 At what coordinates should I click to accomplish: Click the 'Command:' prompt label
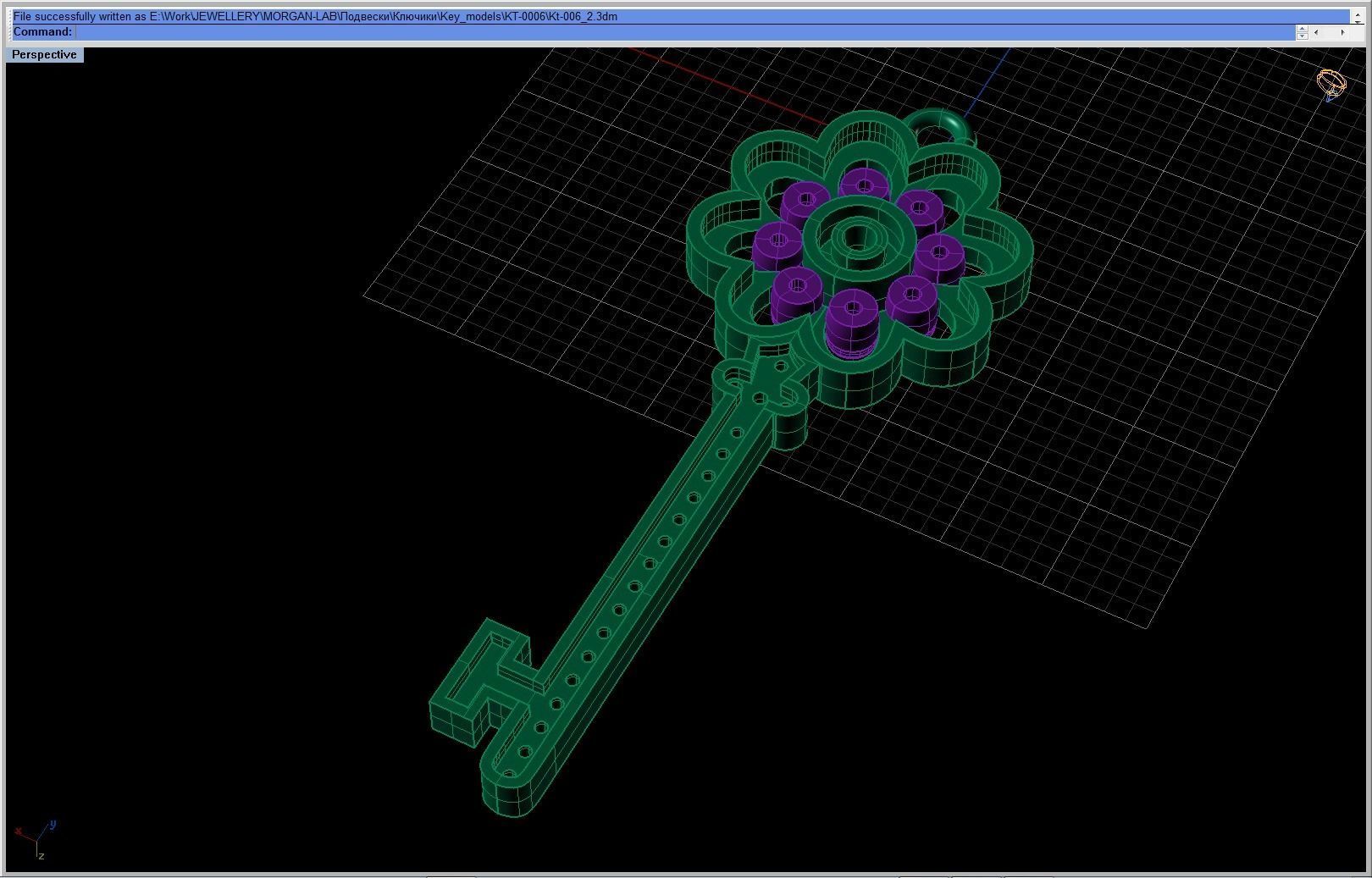42,31
